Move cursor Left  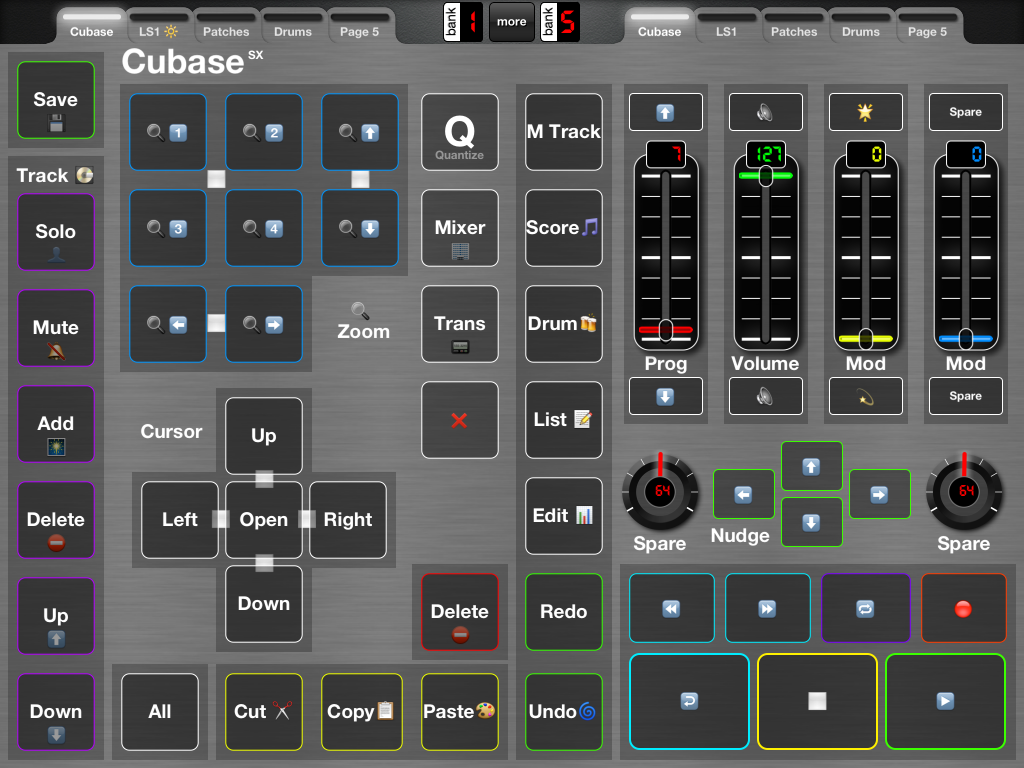[180, 520]
